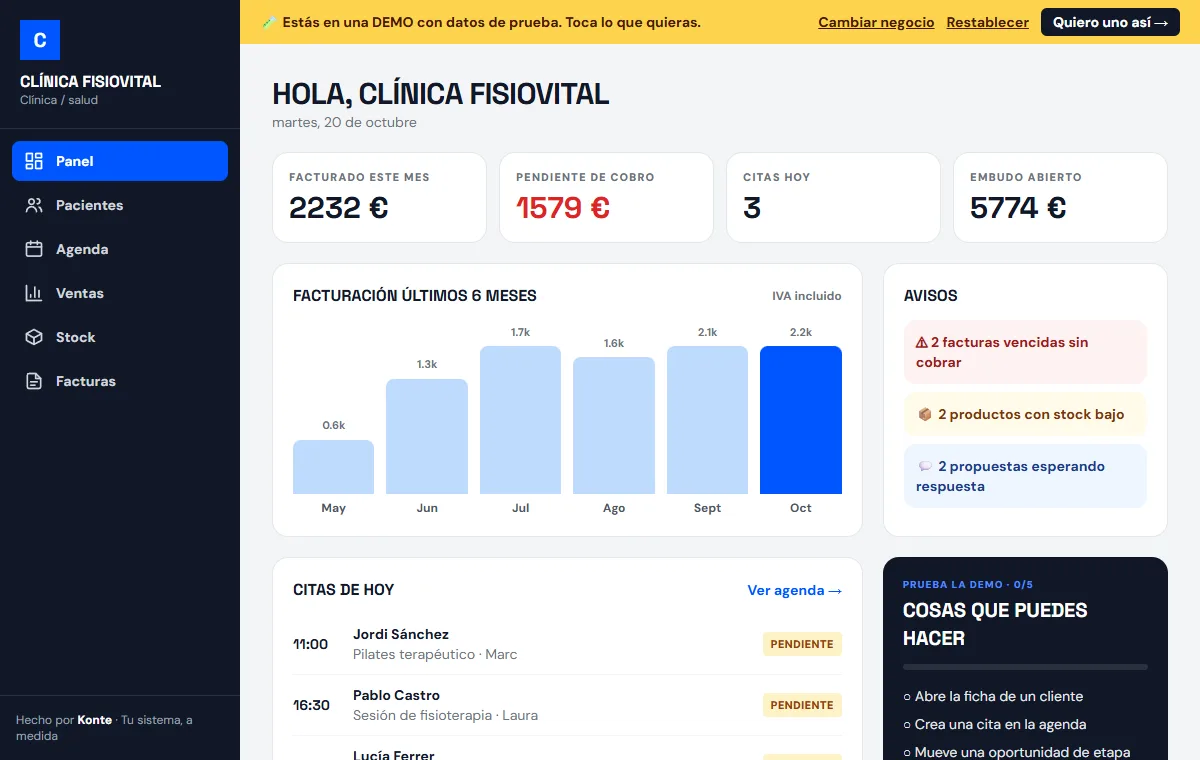This screenshot has width=1200, height=760.
Task: Click the Jul bar in billing chart
Action: [x=520, y=420]
